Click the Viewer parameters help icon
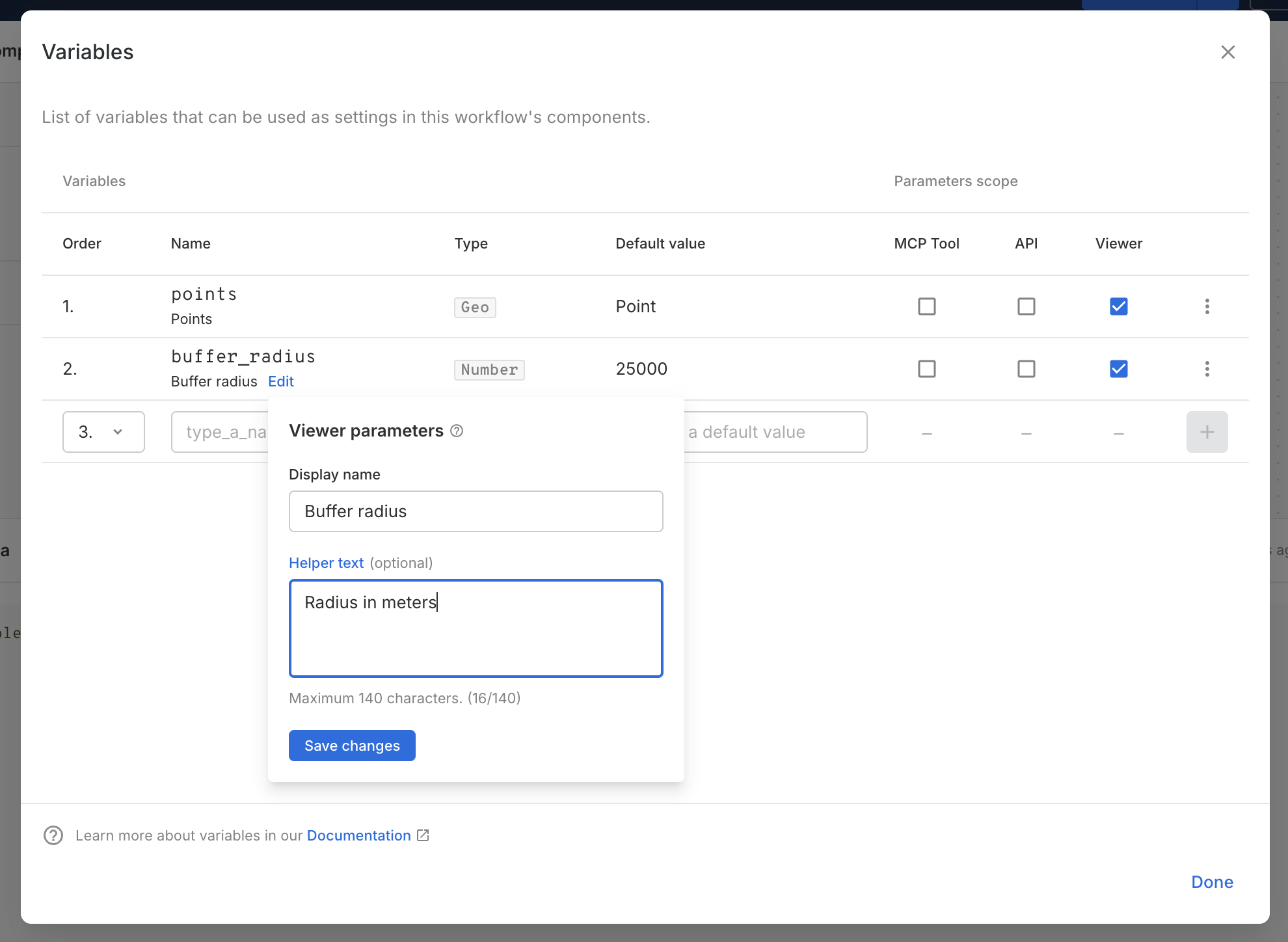Screen dimensions: 1288x942 (457, 431)
